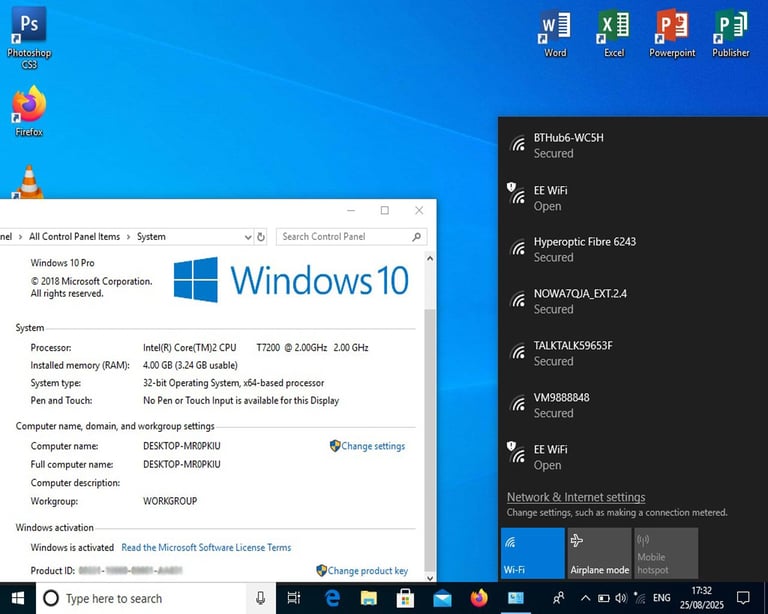
Task: Open the Photoshop CS3 desktop shortcut
Action: coord(29,38)
